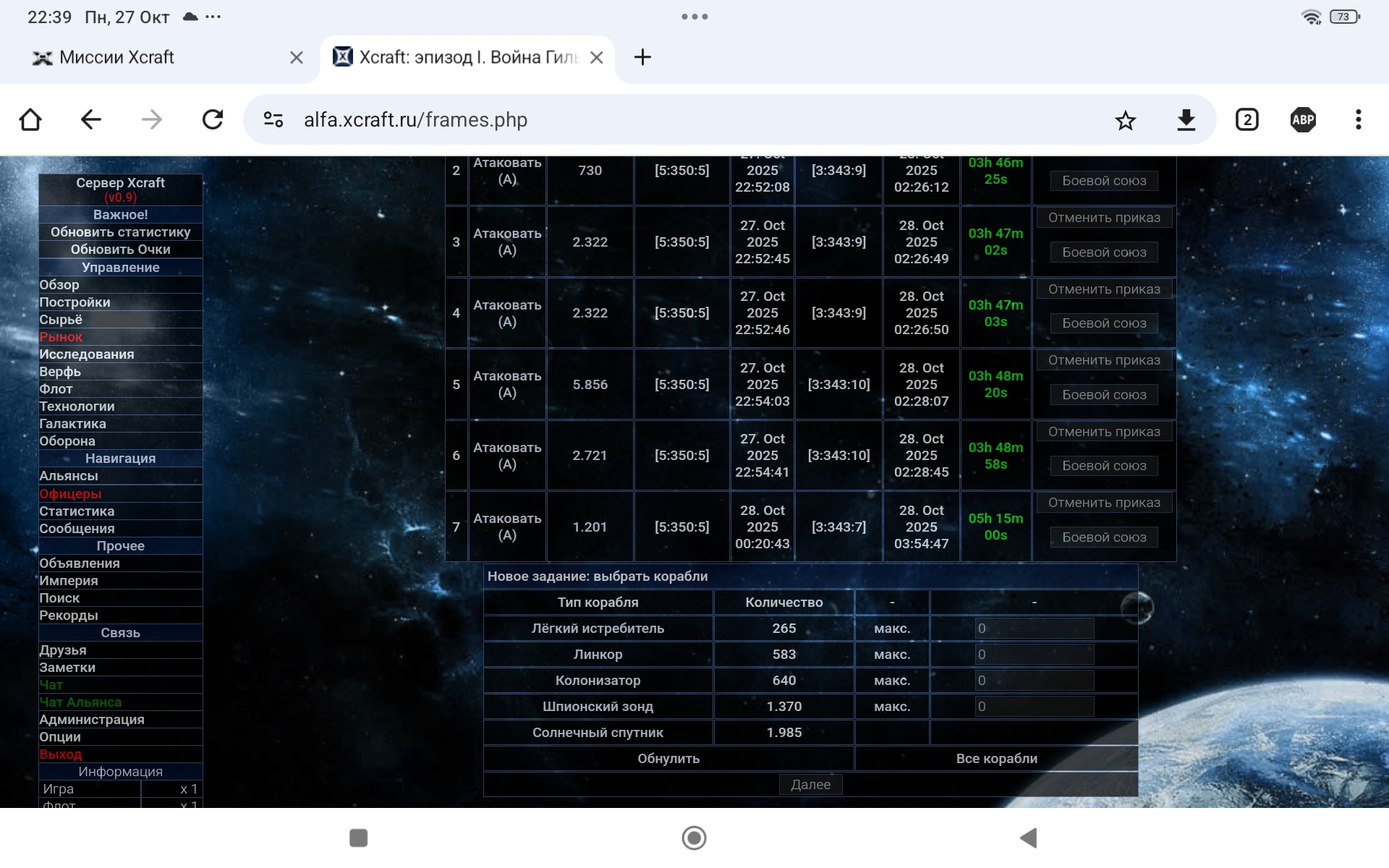Click the Все корабли link
This screenshot has width=1389, height=868.
coord(996,759)
